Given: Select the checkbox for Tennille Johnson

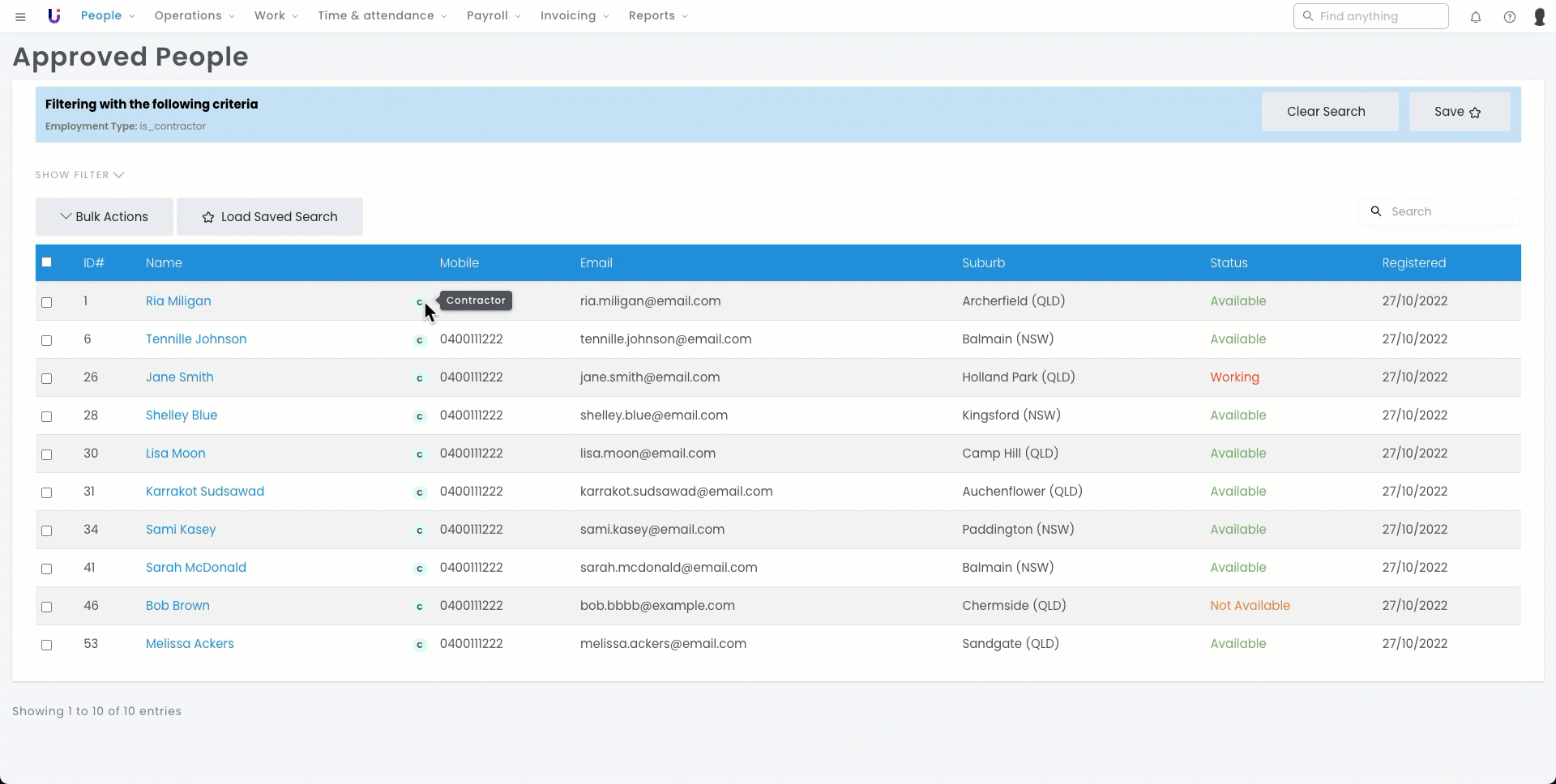Looking at the screenshot, I should (x=47, y=340).
